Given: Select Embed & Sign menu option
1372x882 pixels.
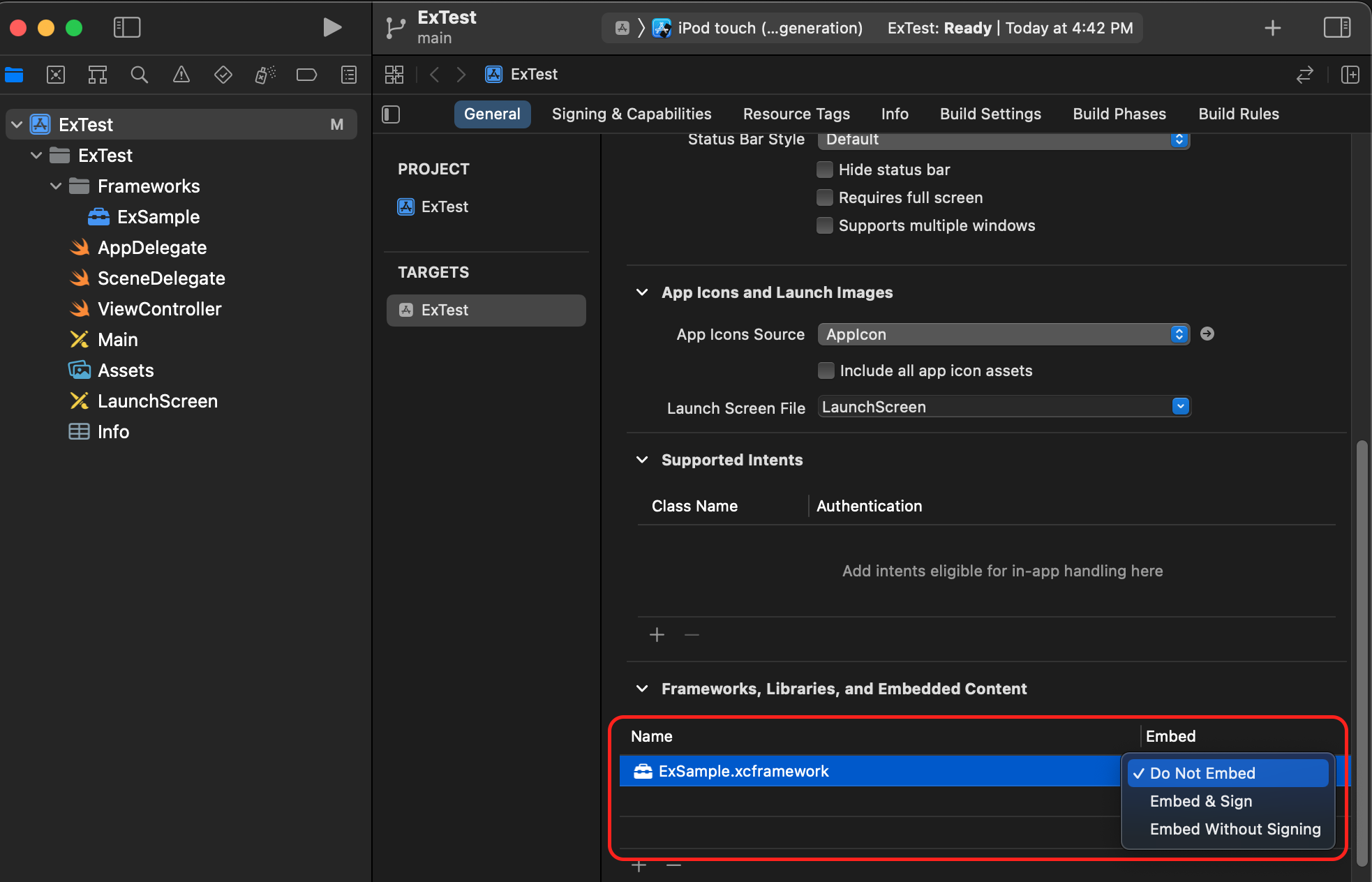Looking at the screenshot, I should click(1200, 801).
